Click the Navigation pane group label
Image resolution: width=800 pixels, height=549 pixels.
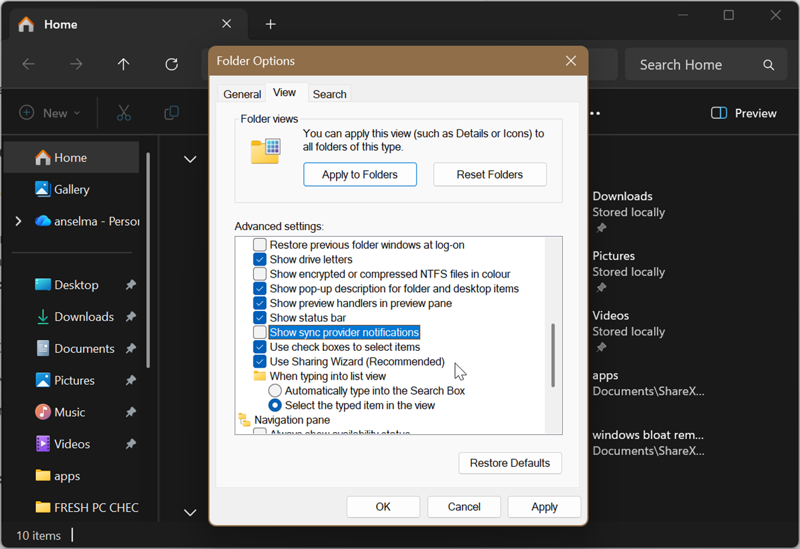click(292, 420)
